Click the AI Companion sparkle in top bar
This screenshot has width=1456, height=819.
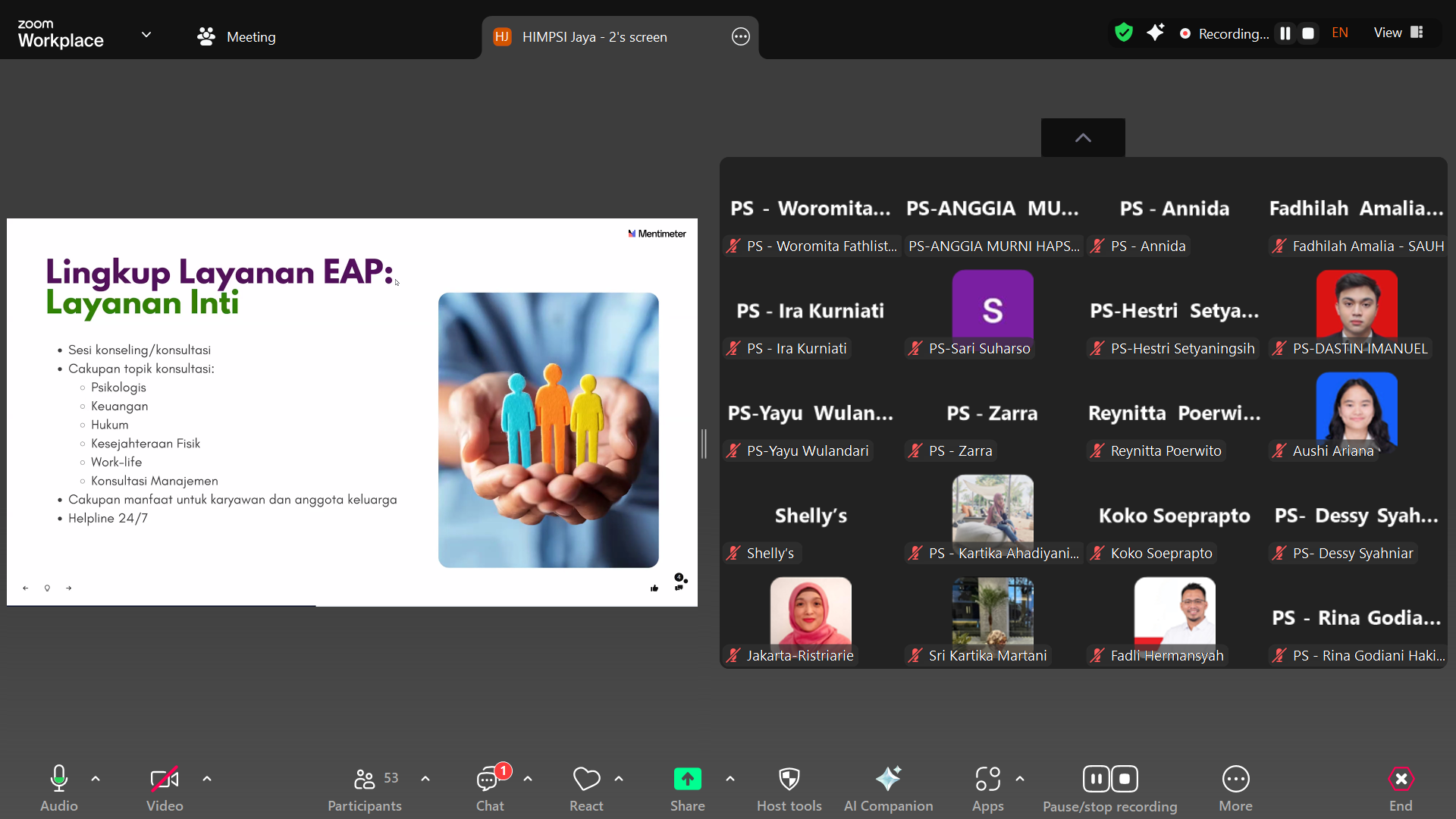(x=1155, y=33)
